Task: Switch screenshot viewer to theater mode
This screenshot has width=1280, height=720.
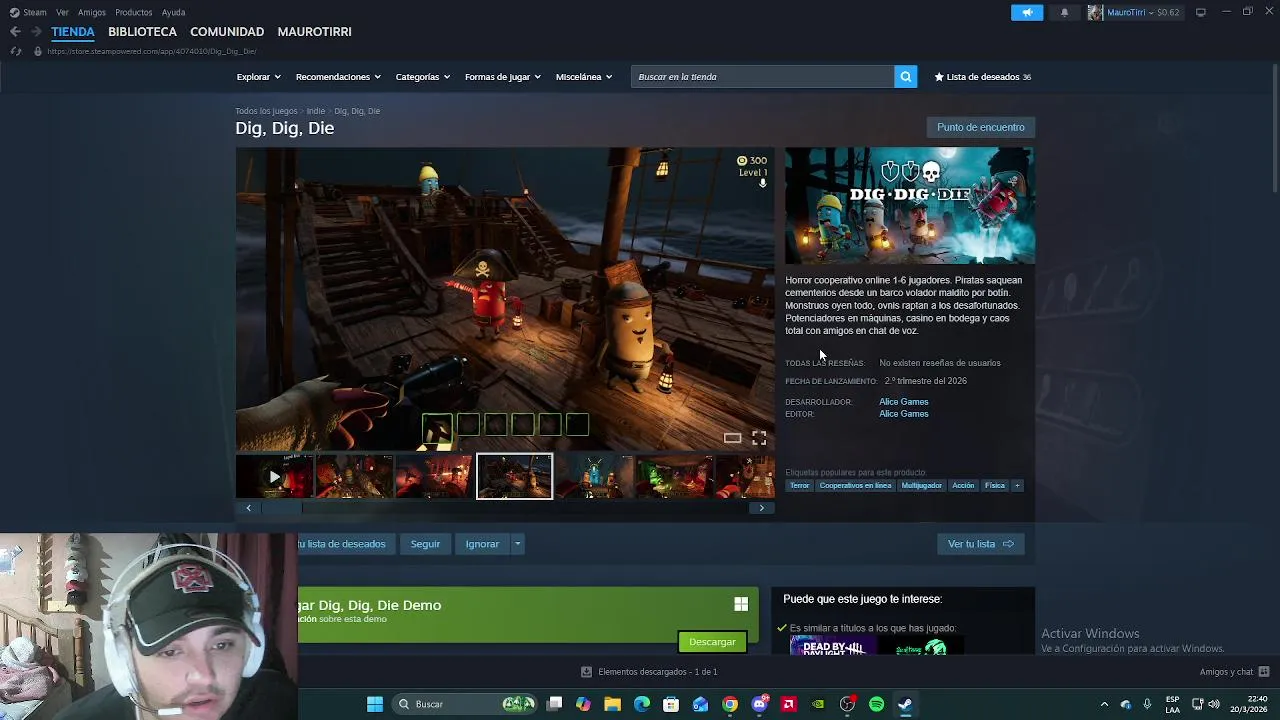Action: 732,438
